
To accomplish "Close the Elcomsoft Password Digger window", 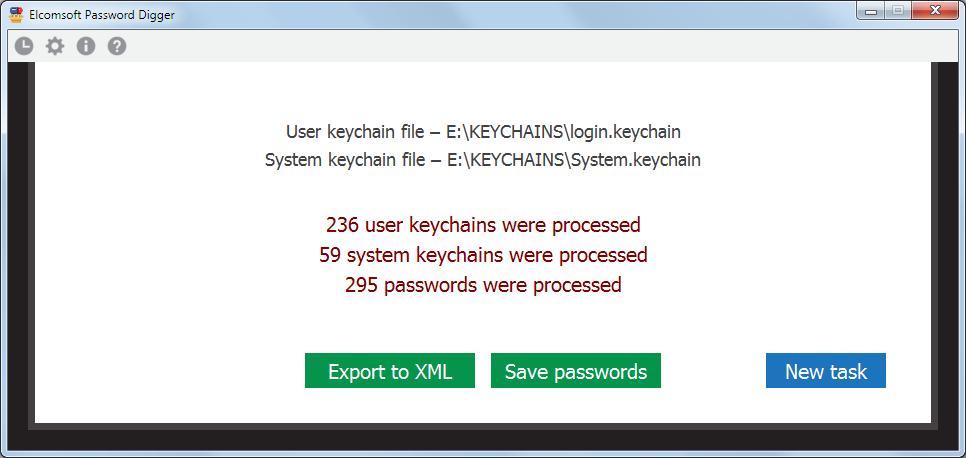I will 934,11.
